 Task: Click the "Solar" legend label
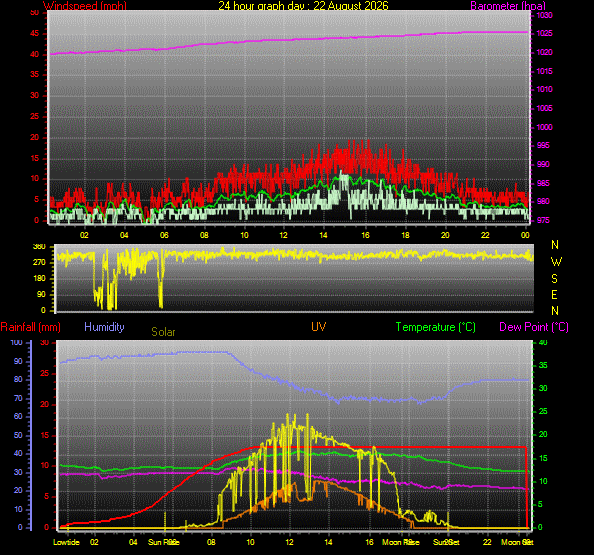click(x=163, y=332)
